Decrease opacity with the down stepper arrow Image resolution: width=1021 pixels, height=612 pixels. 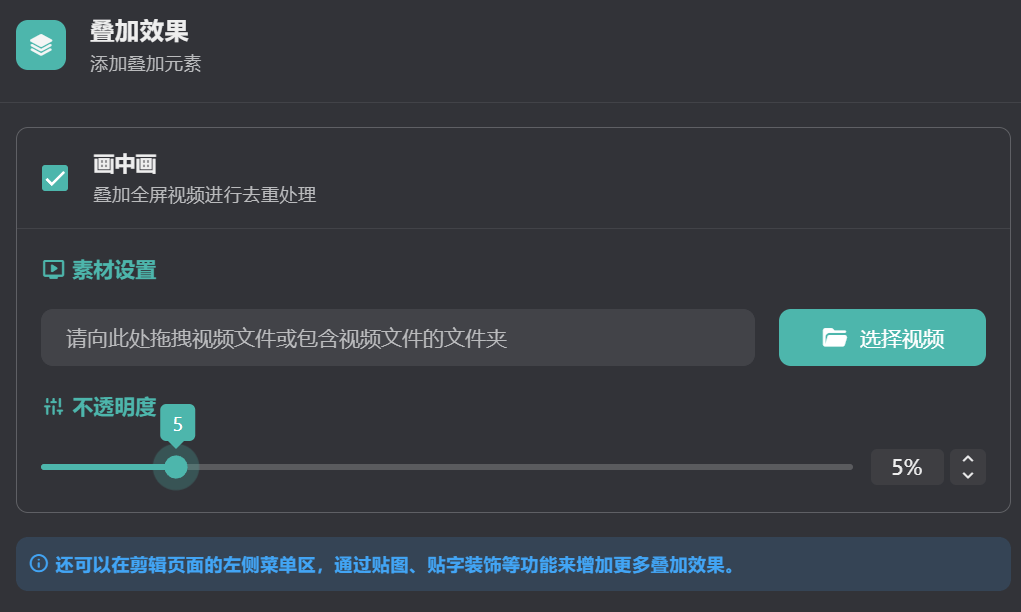click(x=967, y=475)
